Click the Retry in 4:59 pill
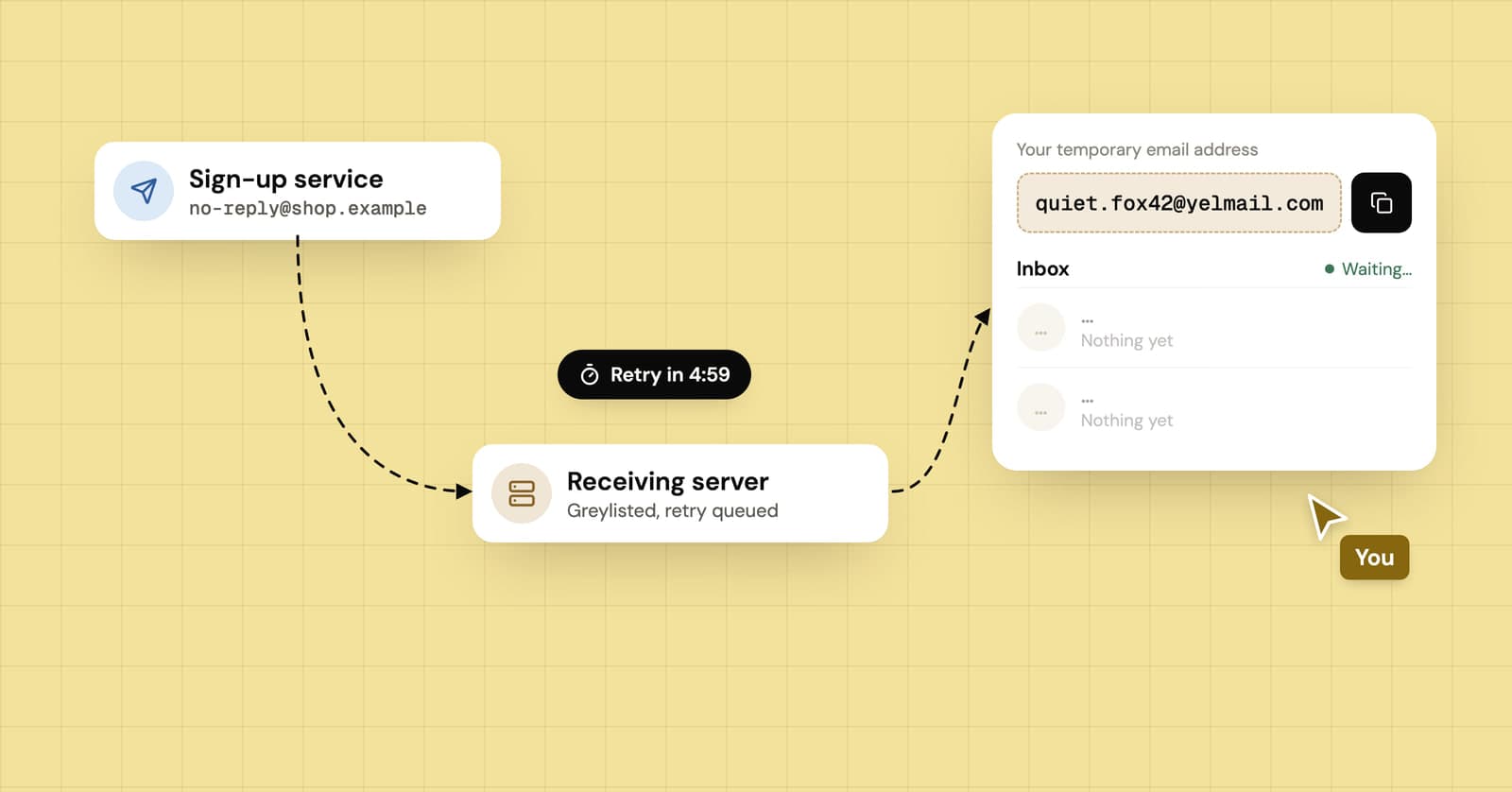This screenshot has width=1512, height=792. click(x=654, y=374)
